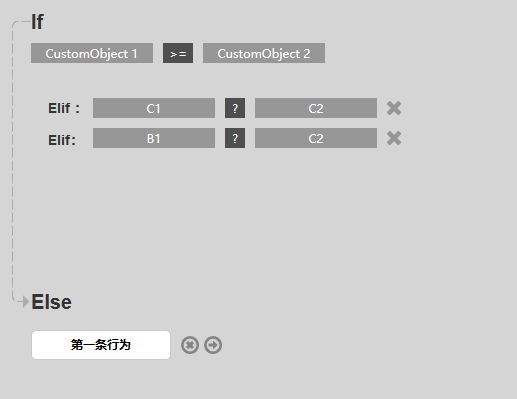Select the CustomObject 1 operand box

(92, 53)
